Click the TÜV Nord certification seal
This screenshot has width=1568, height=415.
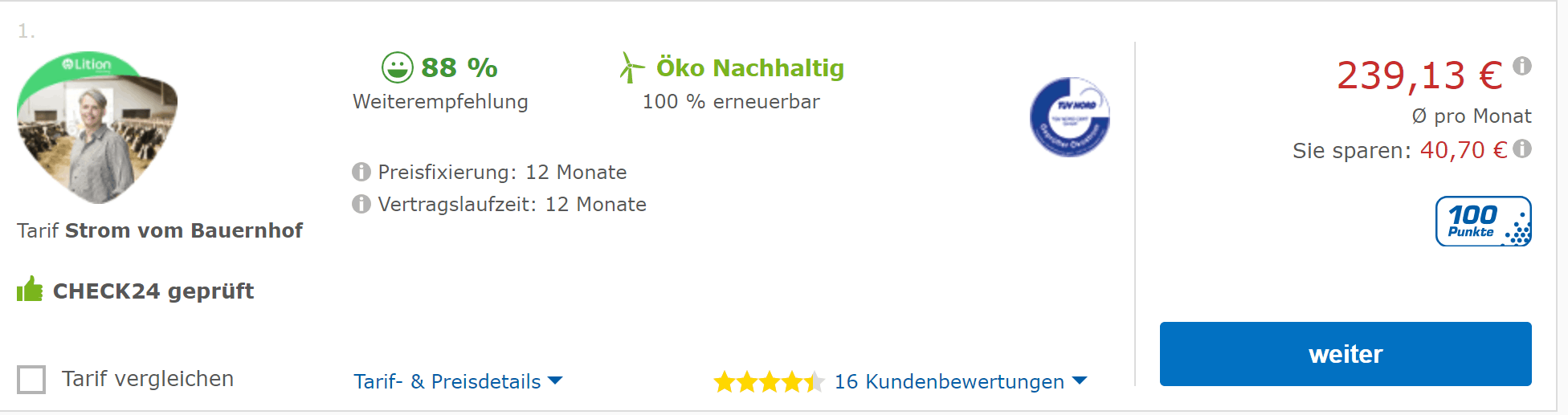(1069, 117)
